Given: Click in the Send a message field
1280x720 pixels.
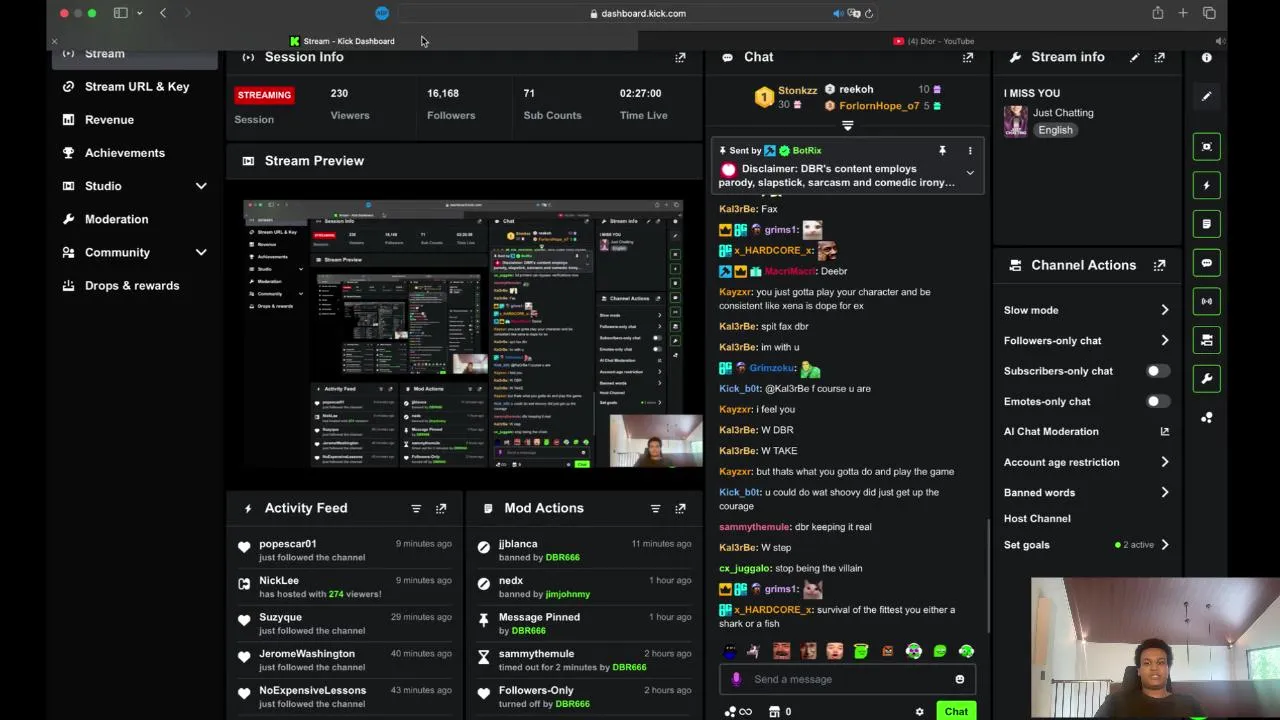Looking at the screenshot, I should pos(847,680).
